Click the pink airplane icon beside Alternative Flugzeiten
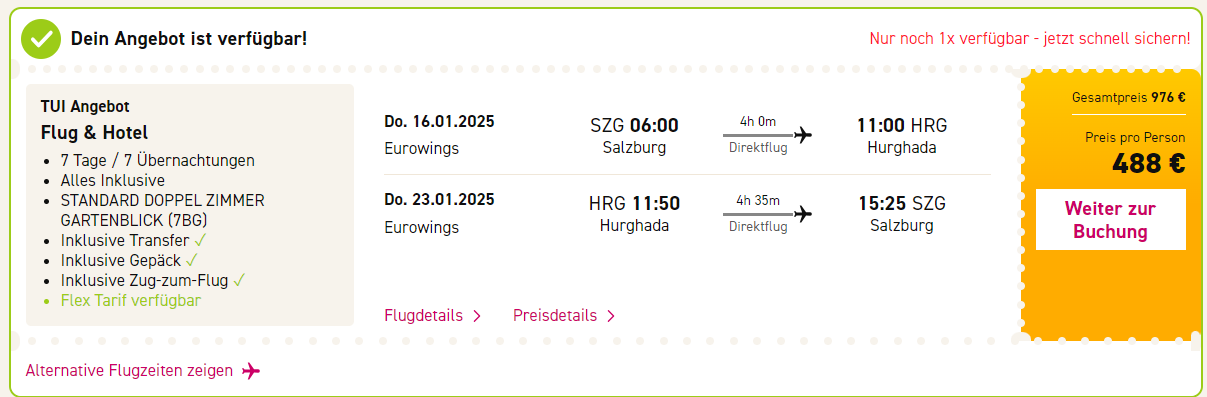1207x397 pixels. pyautogui.click(x=251, y=371)
